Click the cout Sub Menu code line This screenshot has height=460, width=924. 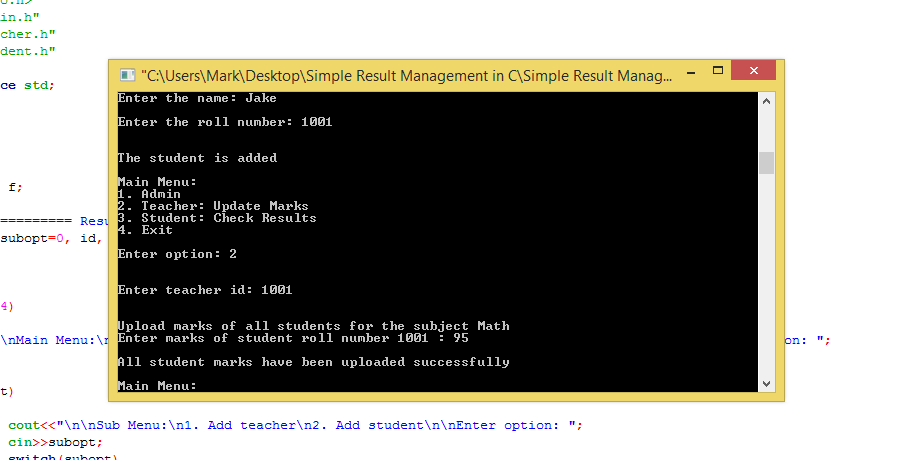[x=295, y=425]
